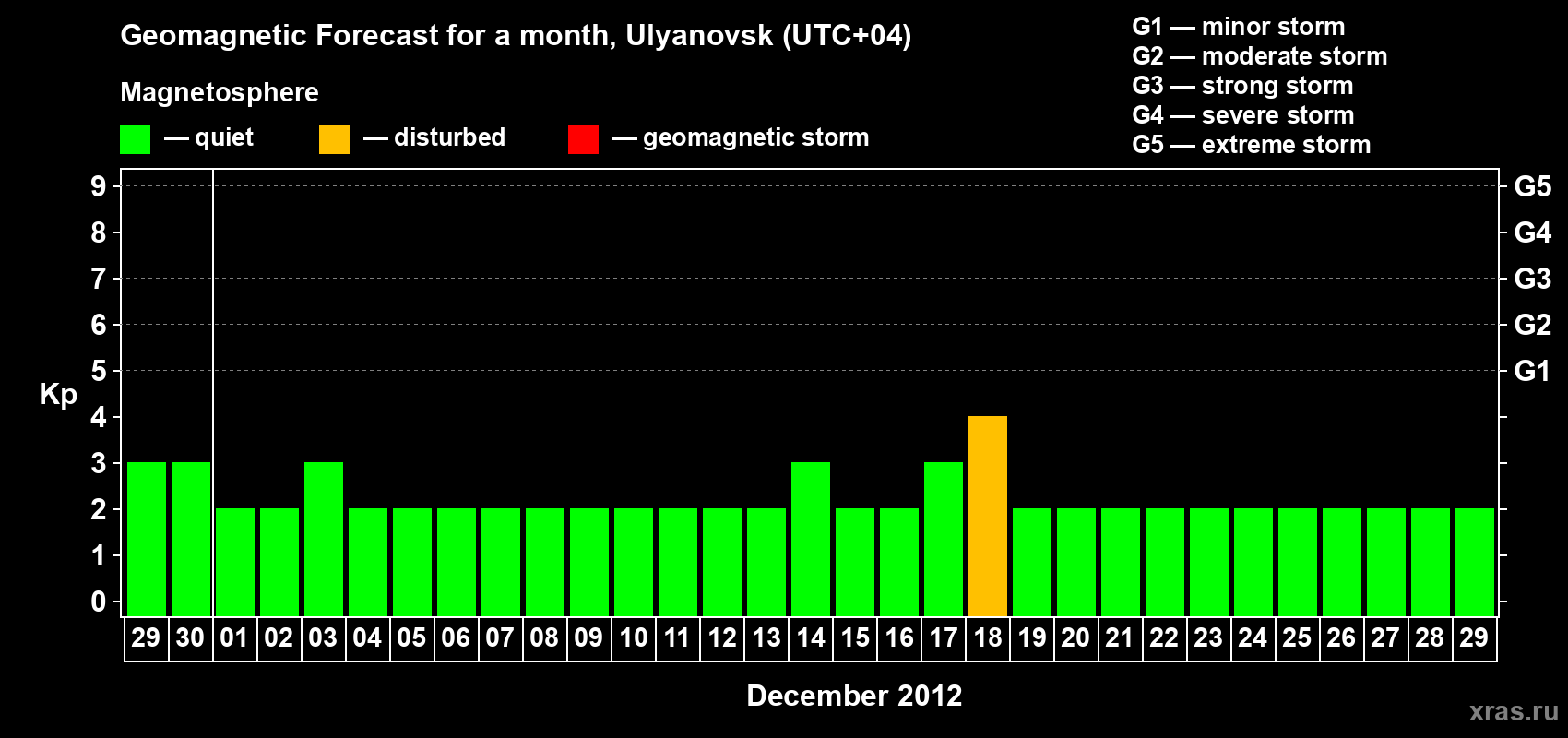The width and height of the screenshot is (1568, 738).
Task: Click the xras.ru watermark link
Action: [1514, 711]
